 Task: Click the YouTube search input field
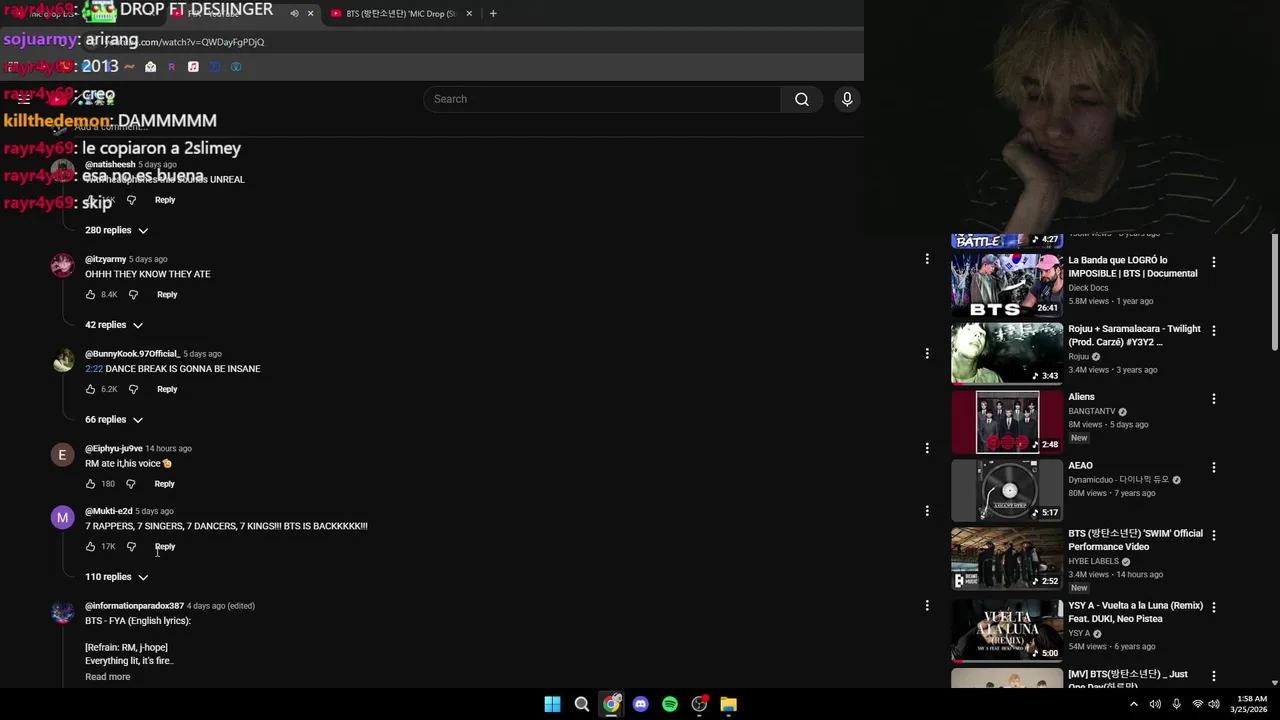pyautogui.click(x=602, y=99)
